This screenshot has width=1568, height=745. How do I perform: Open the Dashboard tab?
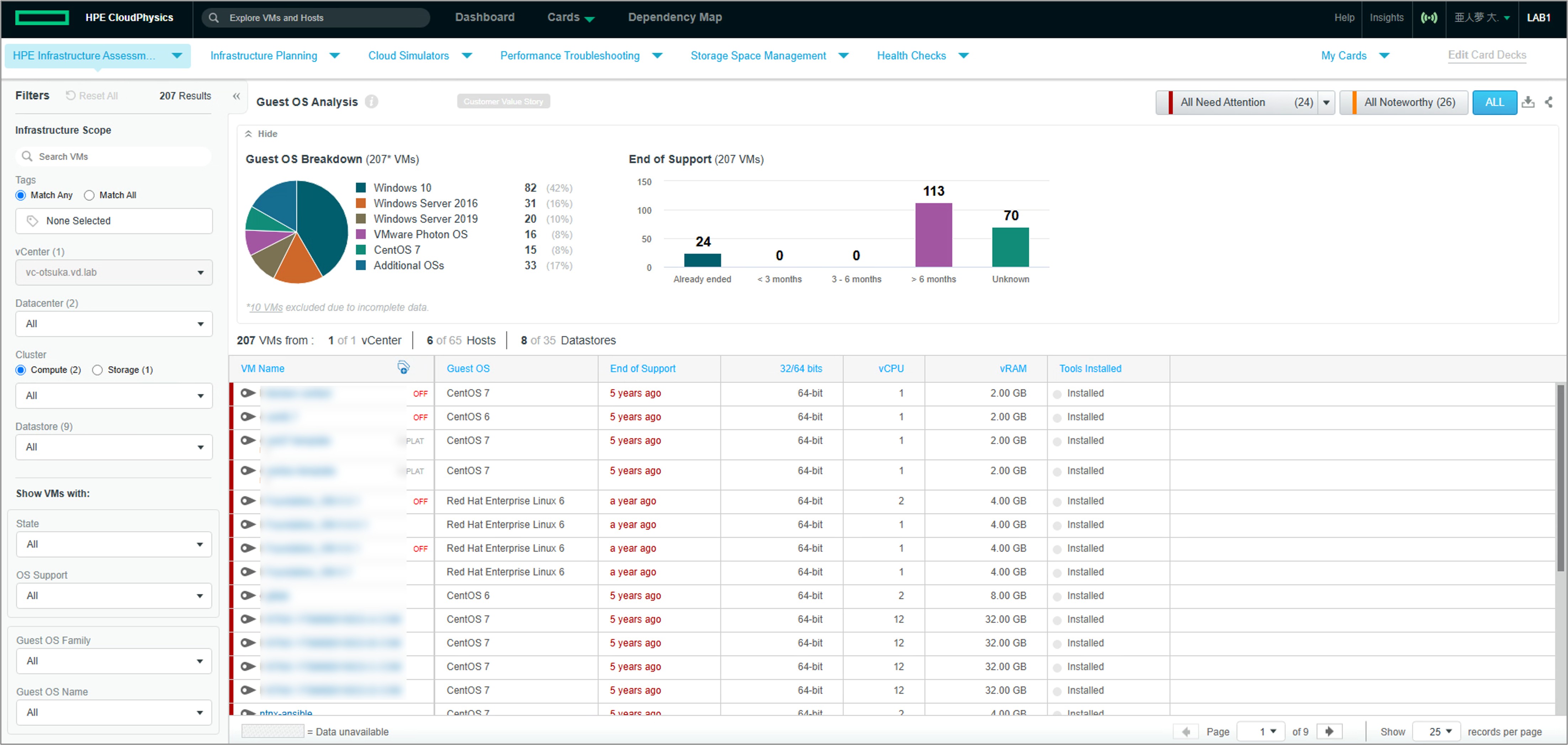[484, 17]
